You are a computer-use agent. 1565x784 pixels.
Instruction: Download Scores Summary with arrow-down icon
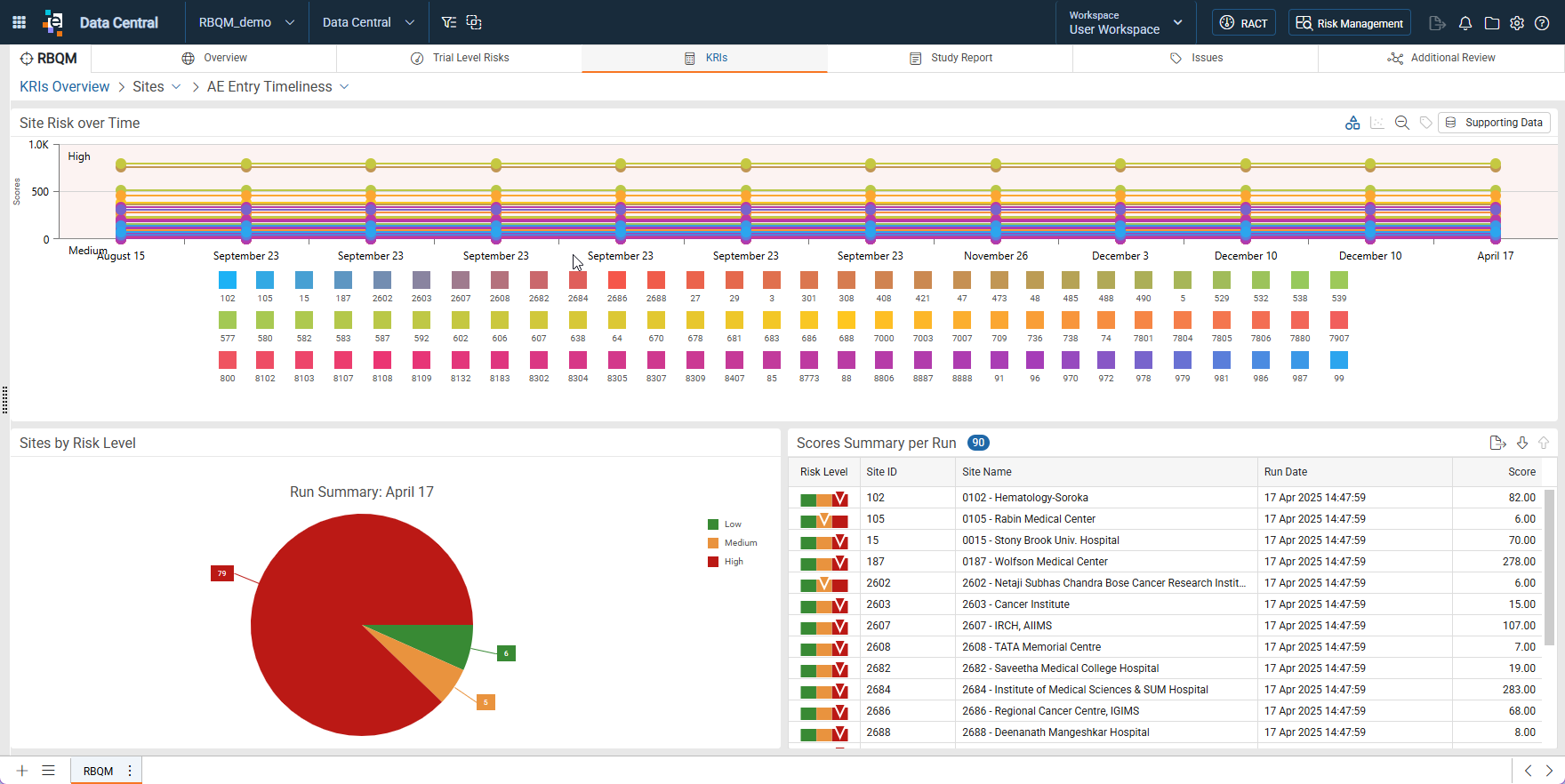click(x=1522, y=443)
